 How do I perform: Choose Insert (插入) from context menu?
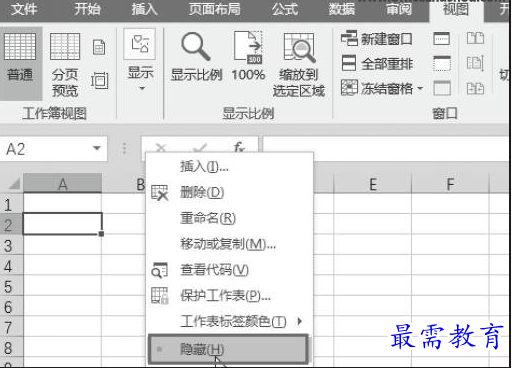[230, 166]
